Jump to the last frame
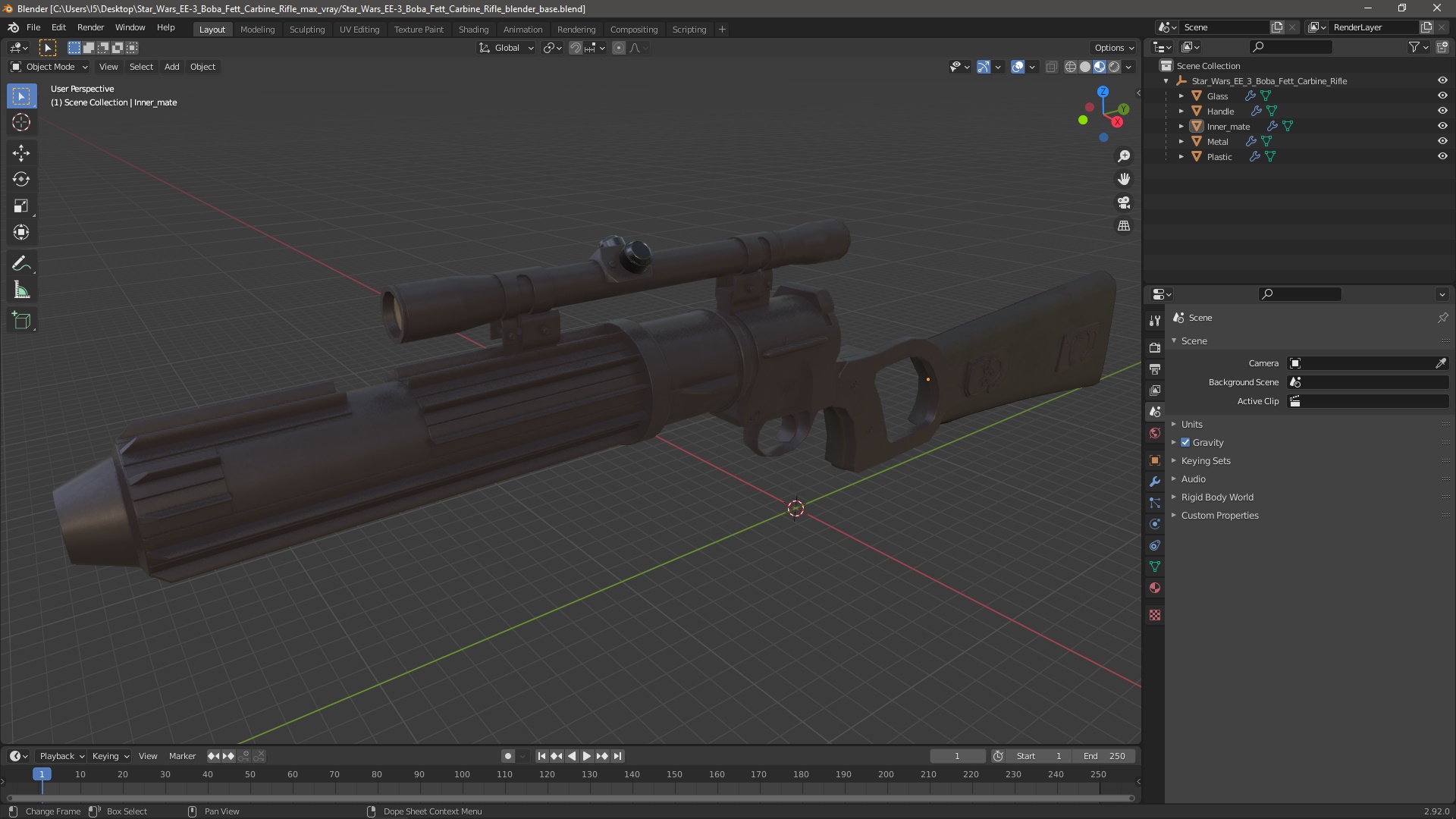This screenshot has height=819, width=1456. click(x=617, y=756)
